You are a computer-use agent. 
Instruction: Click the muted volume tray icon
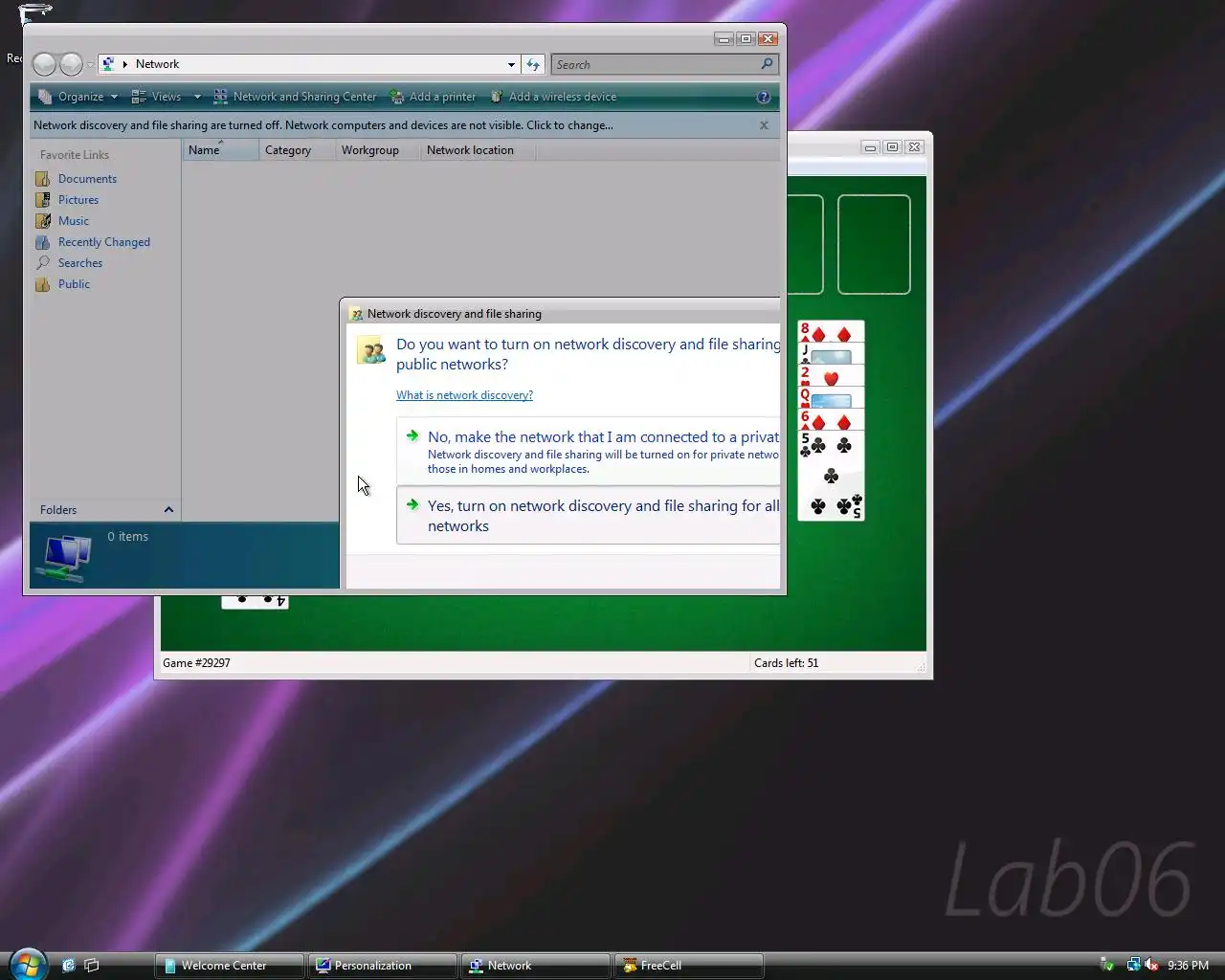pyautogui.click(x=1151, y=965)
